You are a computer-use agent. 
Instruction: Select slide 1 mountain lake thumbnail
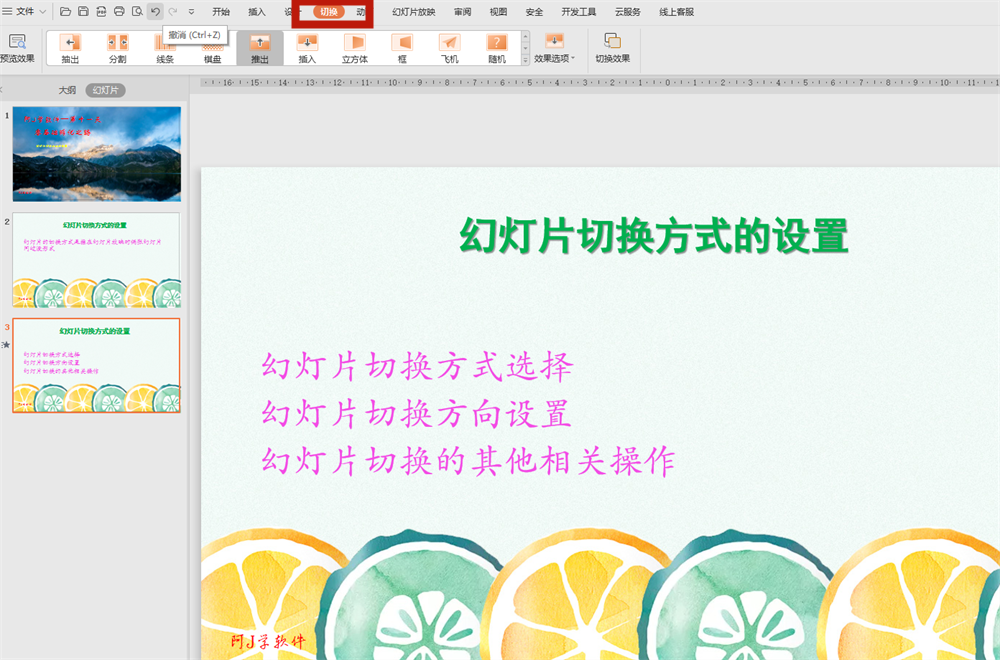click(x=97, y=154)
